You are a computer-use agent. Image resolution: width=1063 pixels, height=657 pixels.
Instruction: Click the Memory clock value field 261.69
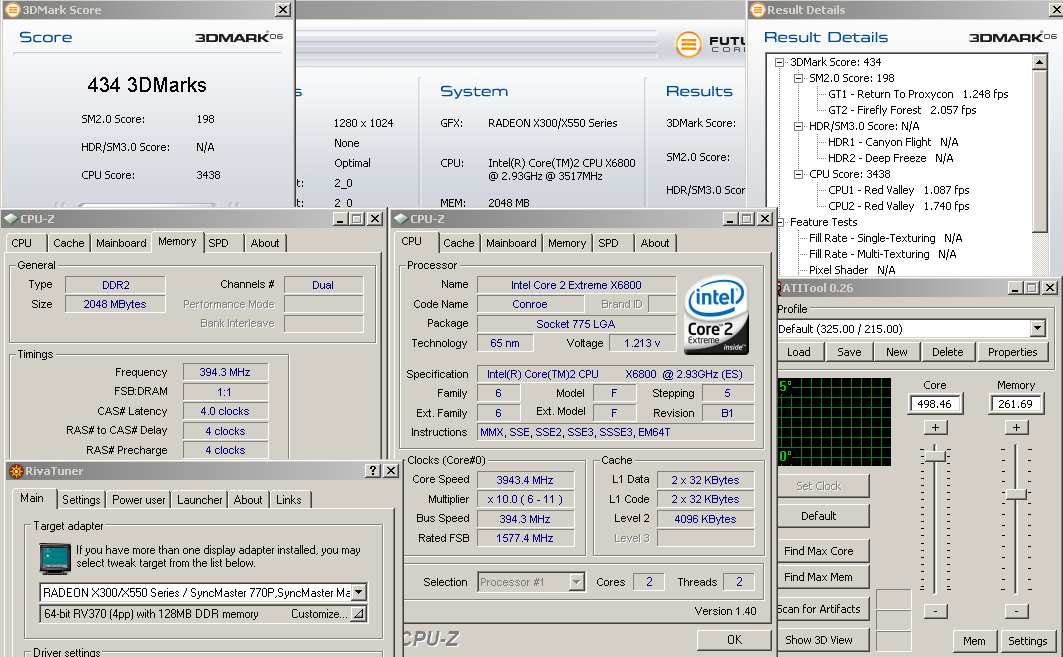point(1016,404)
